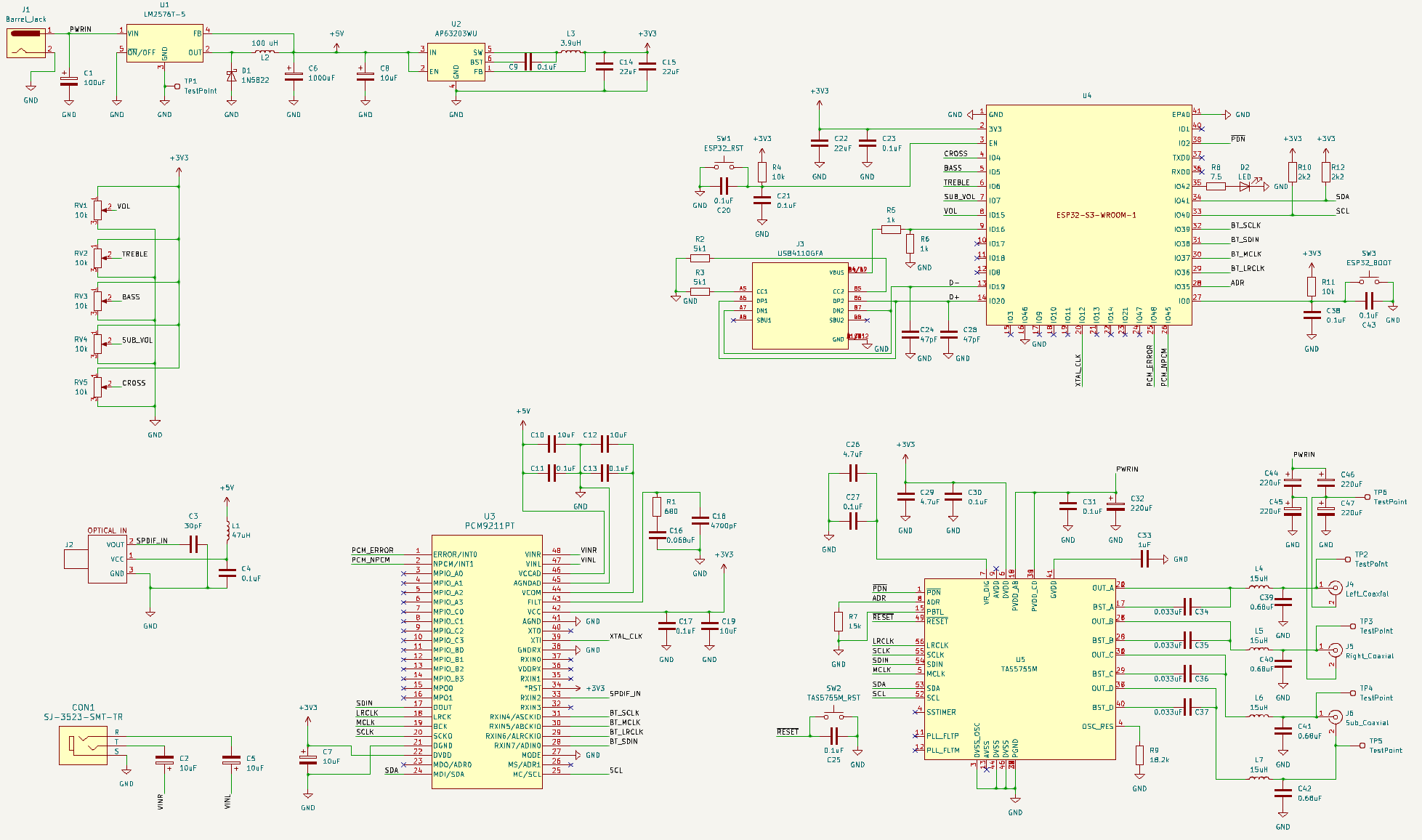1422x840 pixels.
Task: Click the C6 1000uF capacitor
Action: (x=294, y=76)
